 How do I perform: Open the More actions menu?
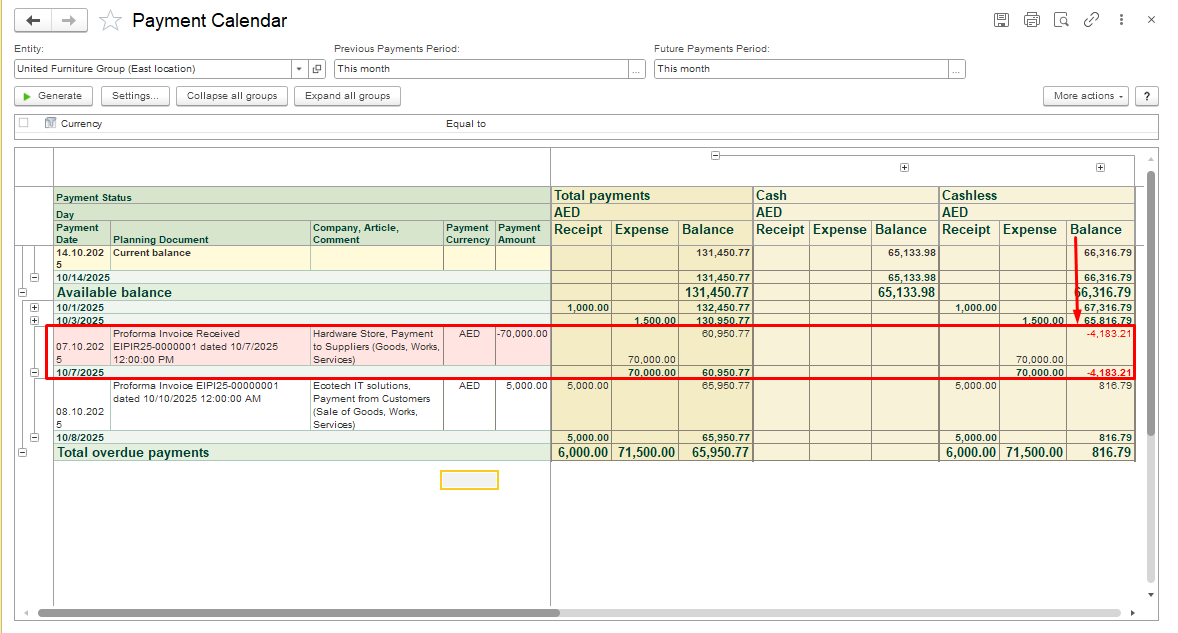[x=1085, y=96]
